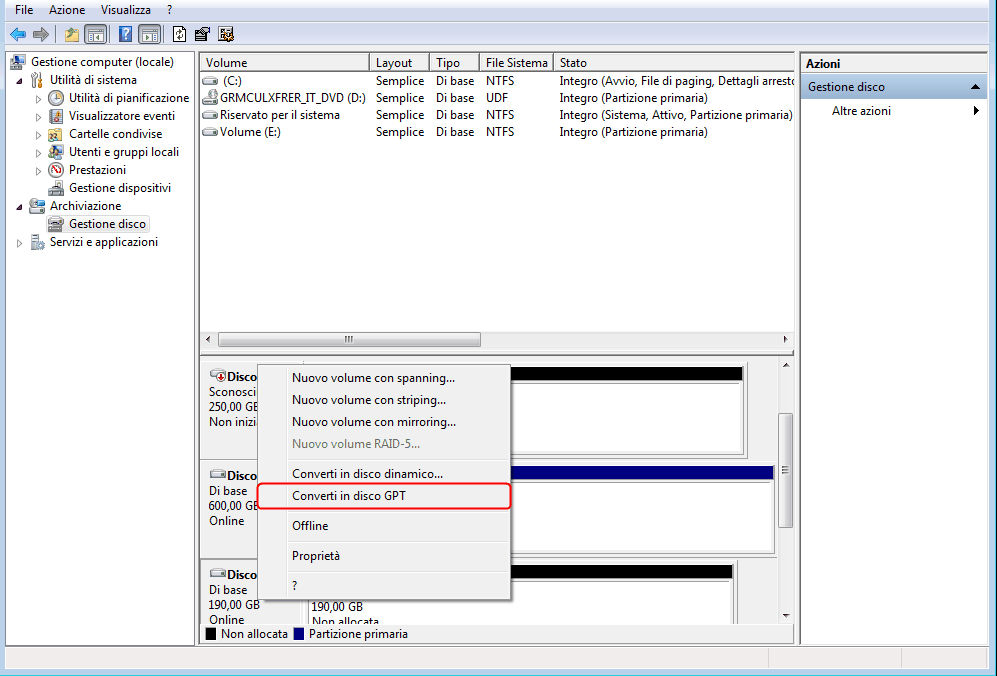Image resolution: width=997 pixels, height=676 pixels.
Task: Expand the Visualizzatore eventi node
Action: 38,116
